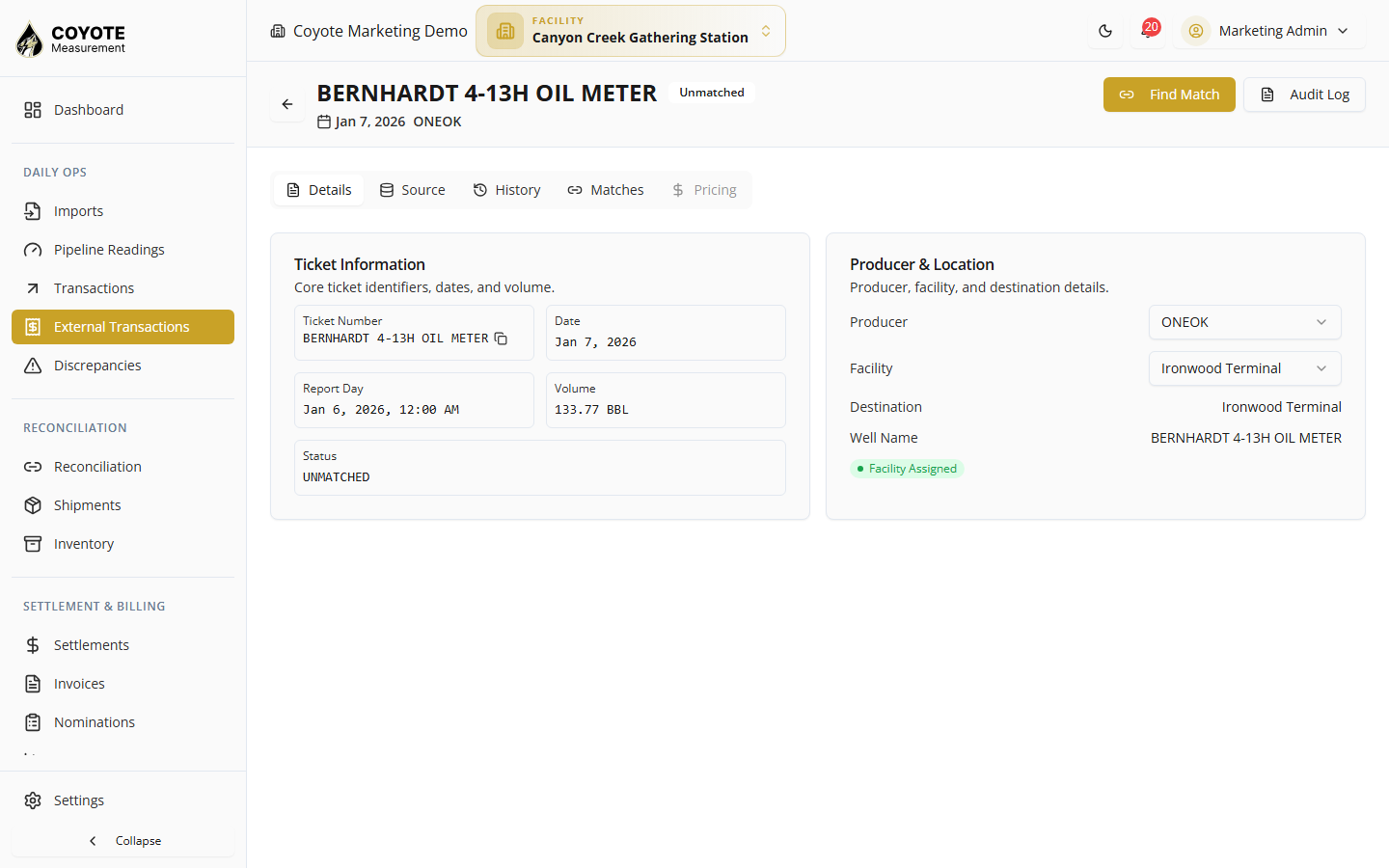Toggle dark mode moon icon
The width and height of the screenshot is (1389, 868).
point(1105,31)
